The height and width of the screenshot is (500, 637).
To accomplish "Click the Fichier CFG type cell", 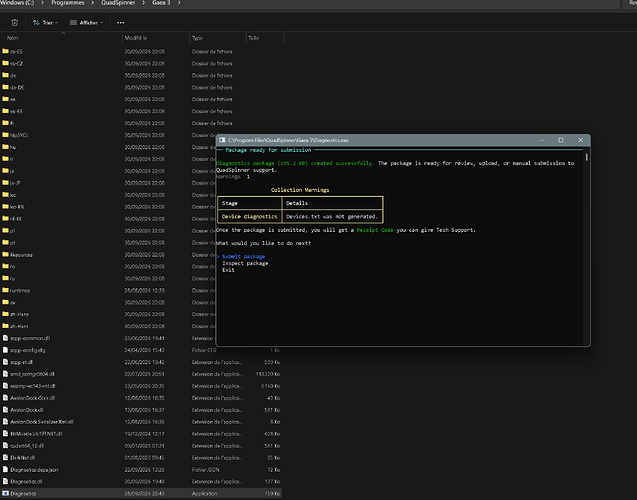I will pos(204,350).
